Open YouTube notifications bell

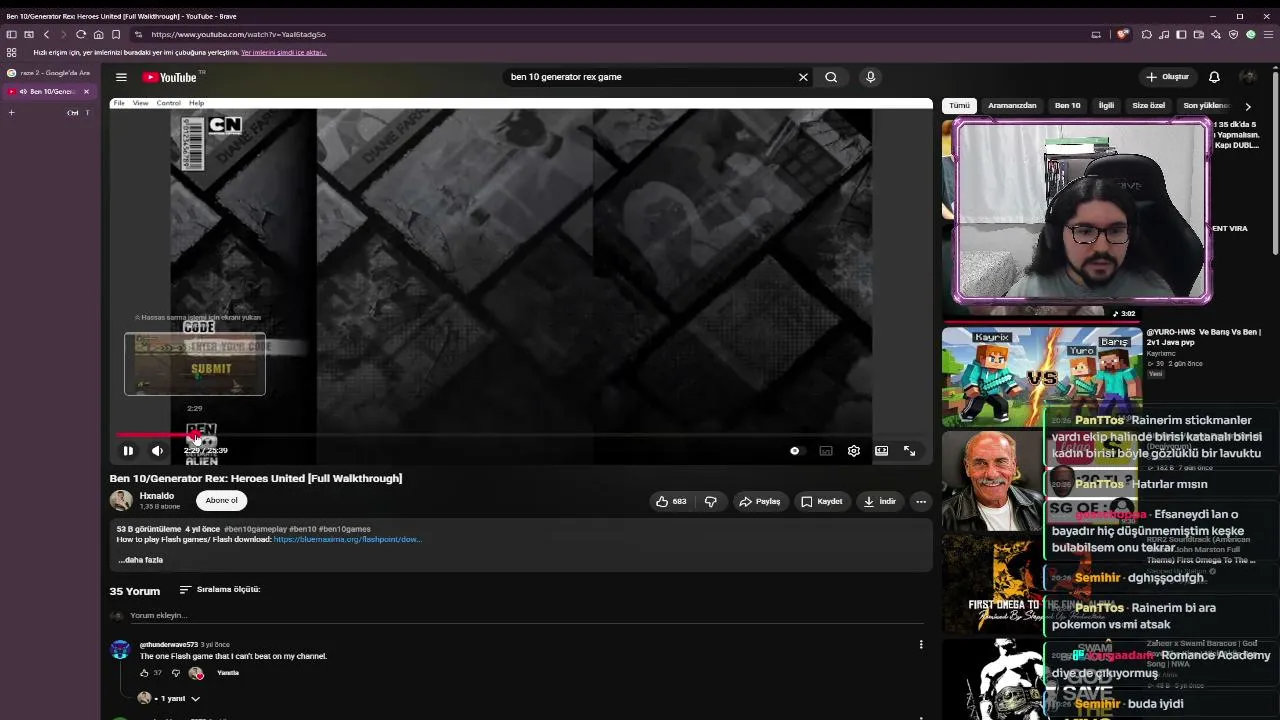1214,77
